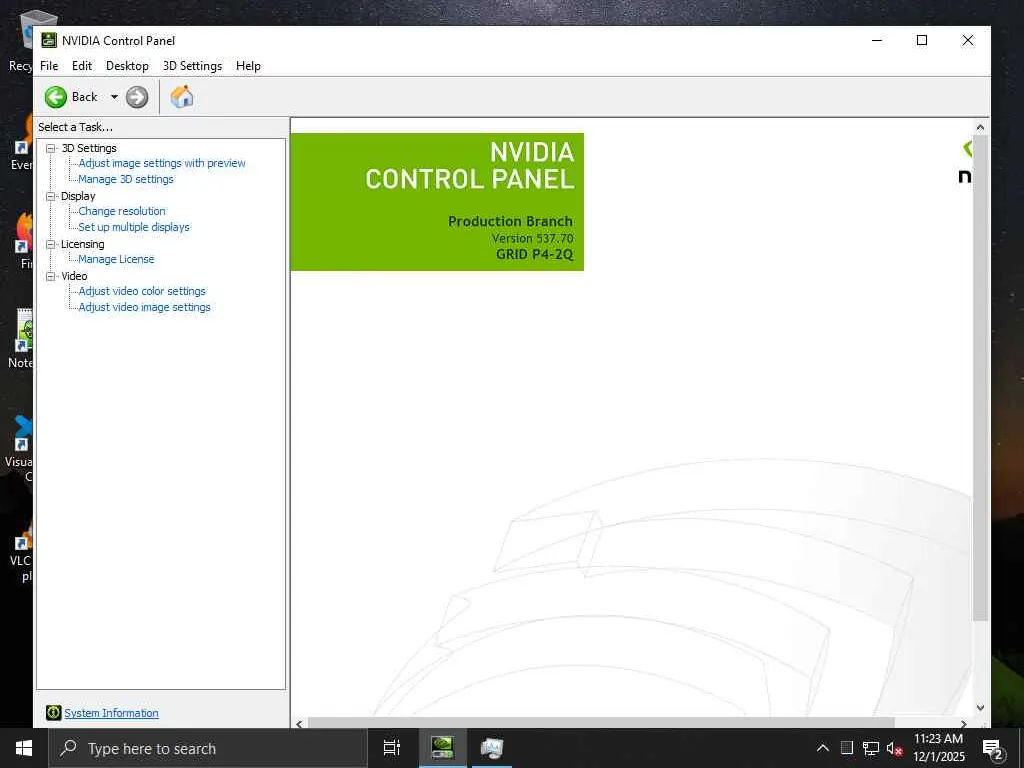The image size is (1024, 768).
Task: Open the 3D Settings menu
Action: [x=192, y=66]
